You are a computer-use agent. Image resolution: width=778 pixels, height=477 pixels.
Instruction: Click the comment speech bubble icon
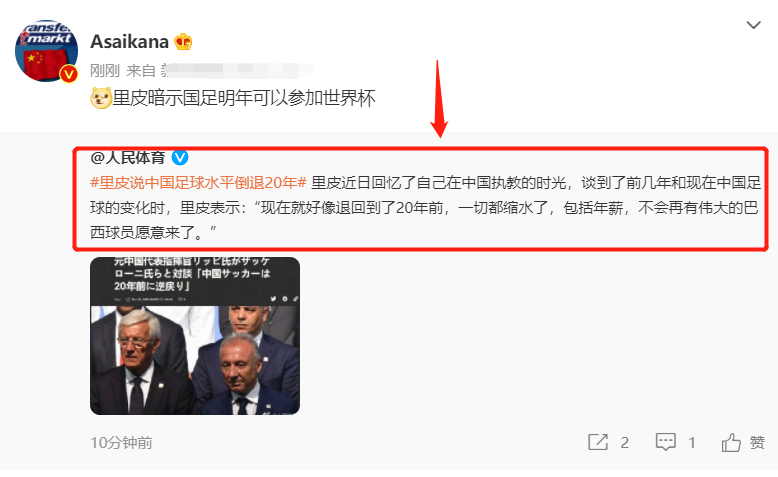665,442
